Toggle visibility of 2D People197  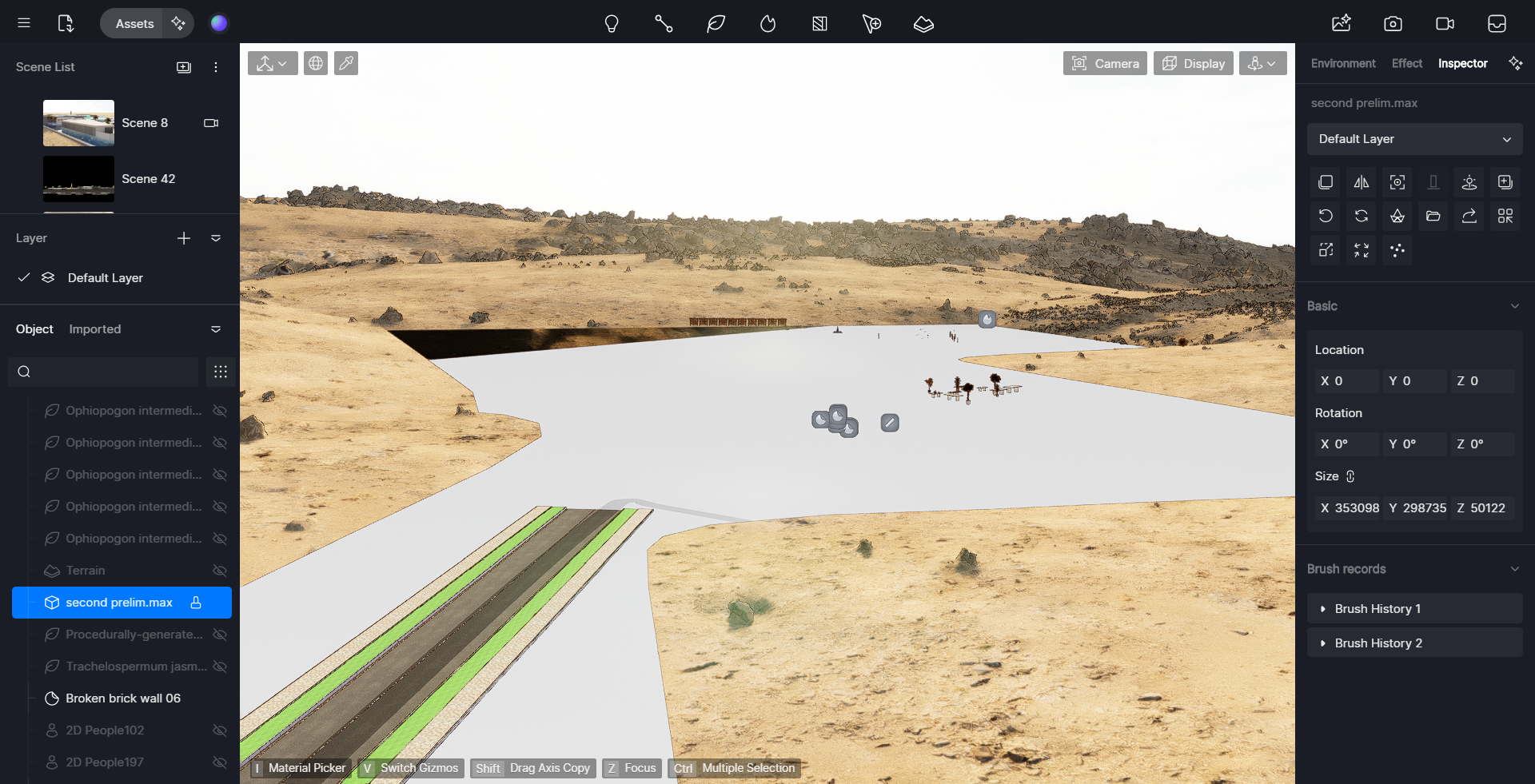pyautogui.click(x=220, y=762)
